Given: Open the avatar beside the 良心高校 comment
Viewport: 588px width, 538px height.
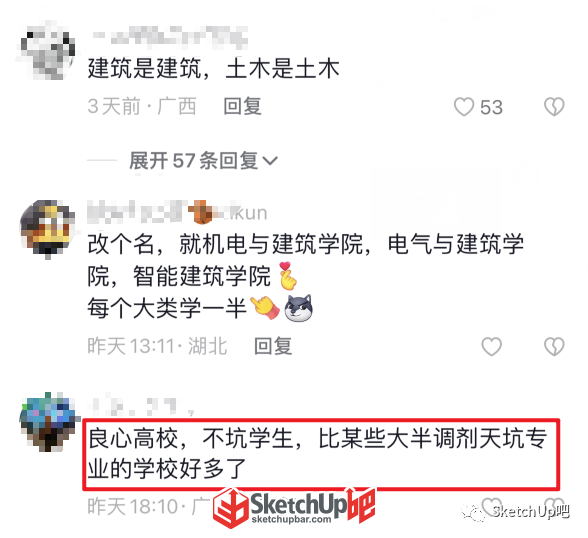Looking at the screenshot, I should 49,422.
